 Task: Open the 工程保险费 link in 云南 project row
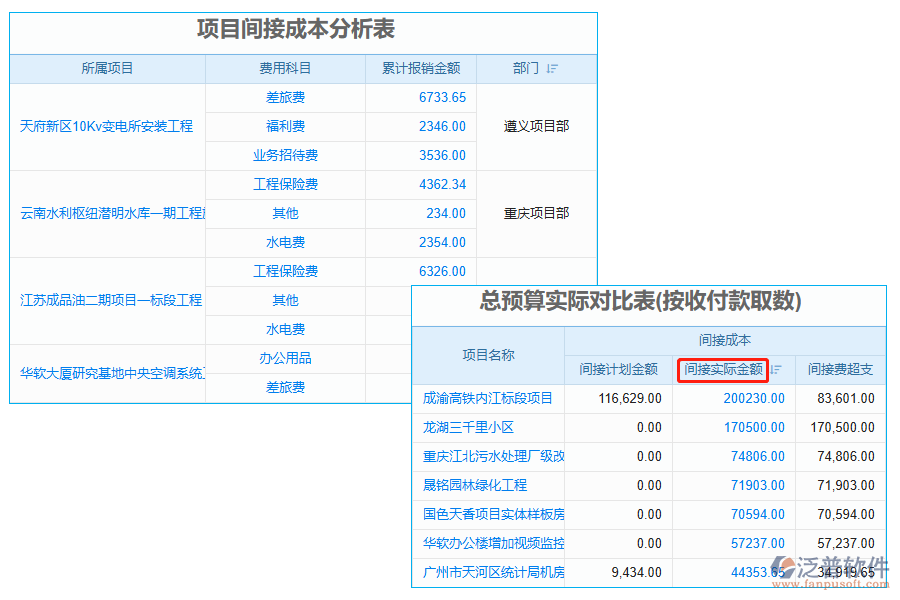(x=287, y=184)
